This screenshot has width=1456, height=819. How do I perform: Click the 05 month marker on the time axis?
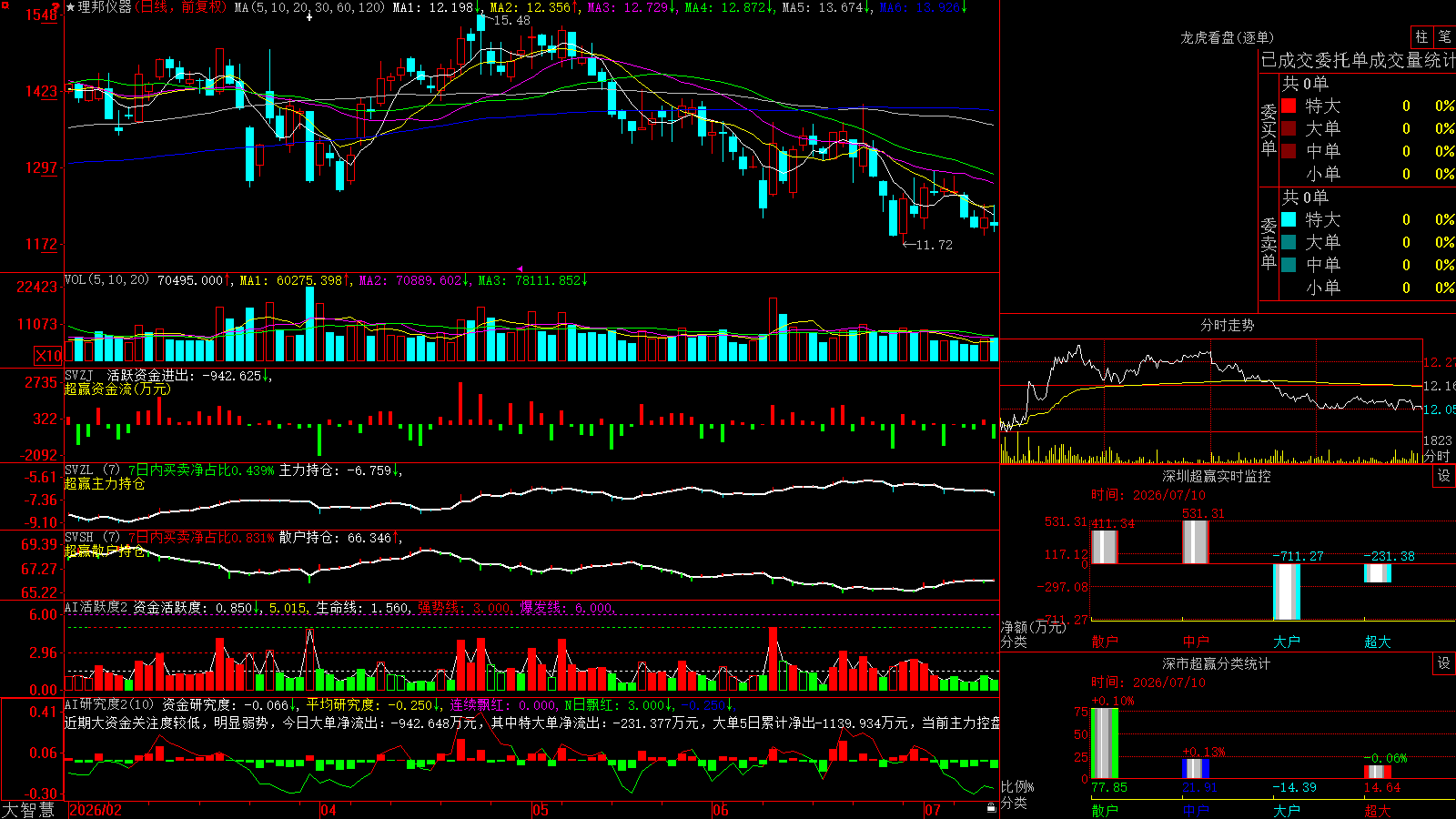pyautogui.click(x=540, y=810)
